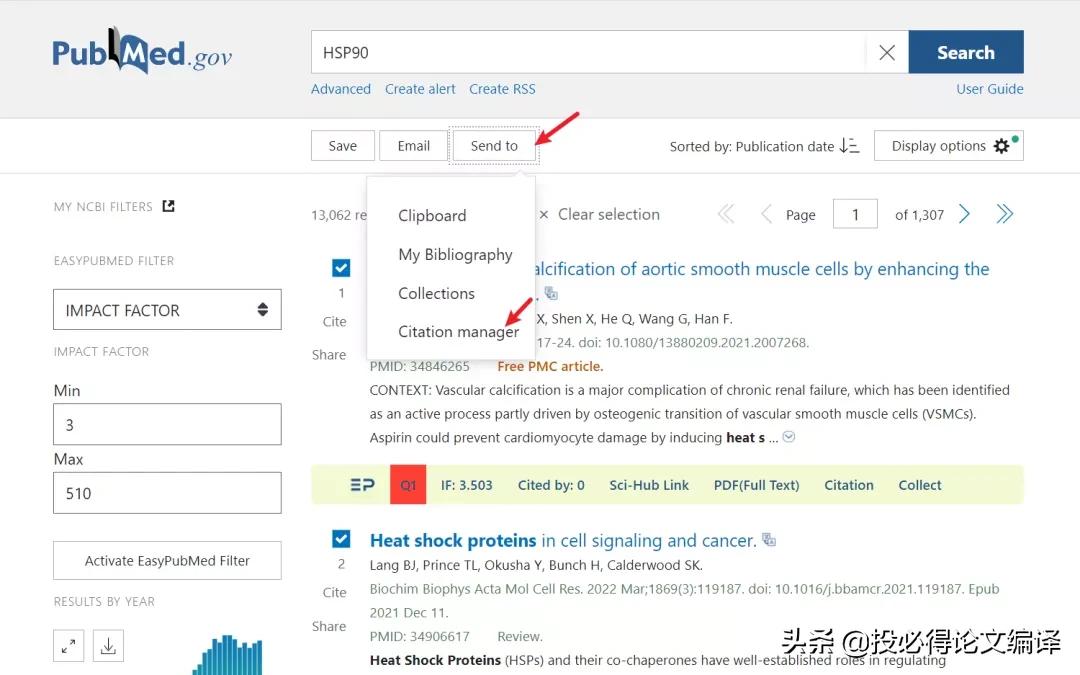1080x675 pixels.
Task: Expand the results by year chart
Action: pos(68,646)
